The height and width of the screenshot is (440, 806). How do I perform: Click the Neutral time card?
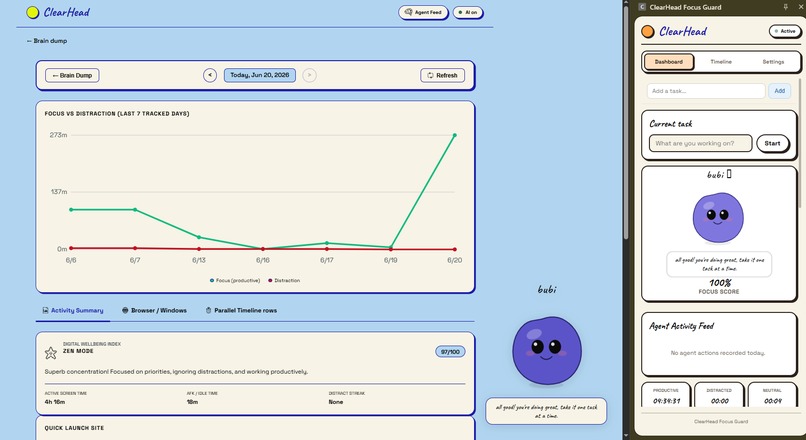tap(772, 396)
